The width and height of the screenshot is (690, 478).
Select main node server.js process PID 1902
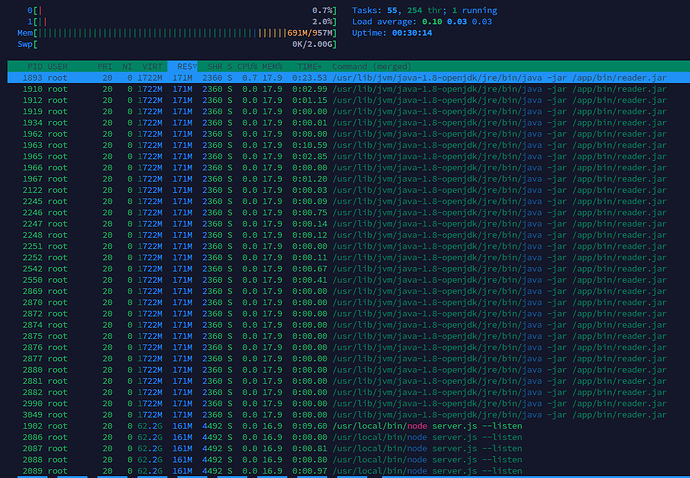pyautogui.click(x=349, y=426)
